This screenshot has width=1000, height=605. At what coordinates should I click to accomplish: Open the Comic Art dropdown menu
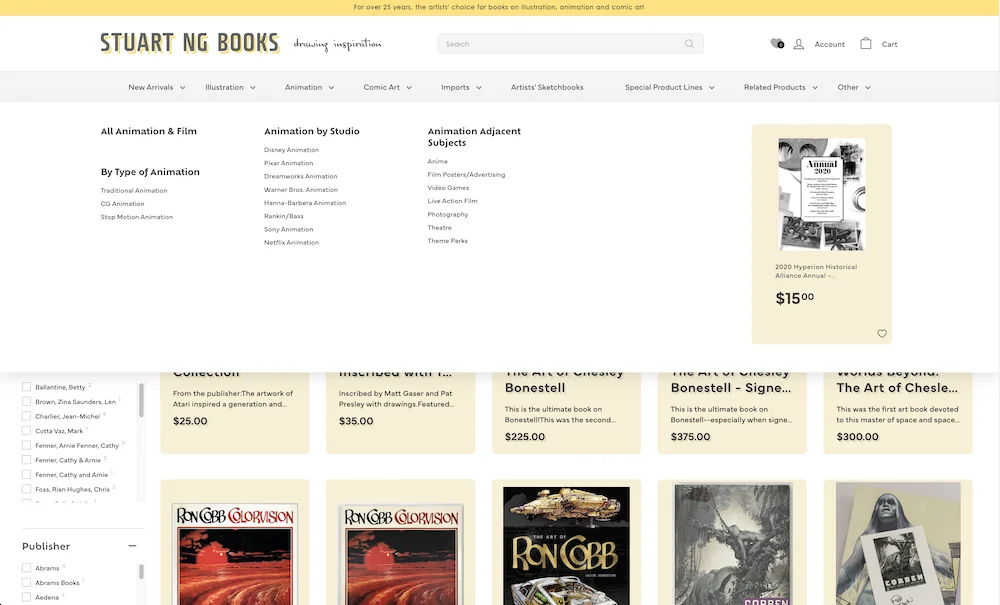(388, 87)
